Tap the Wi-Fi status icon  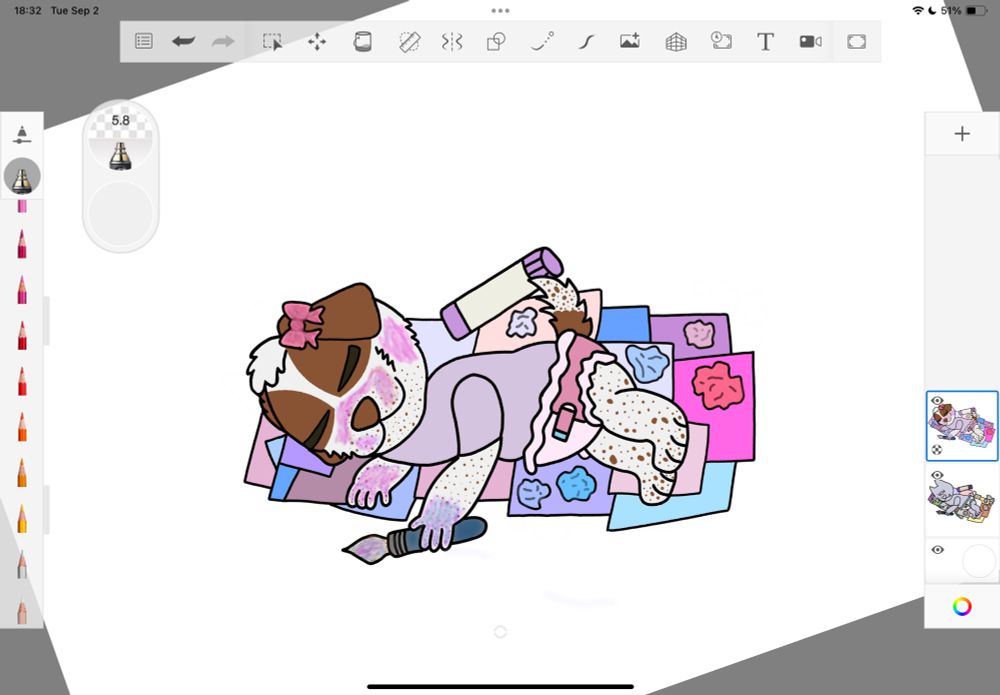click(918, 11)
